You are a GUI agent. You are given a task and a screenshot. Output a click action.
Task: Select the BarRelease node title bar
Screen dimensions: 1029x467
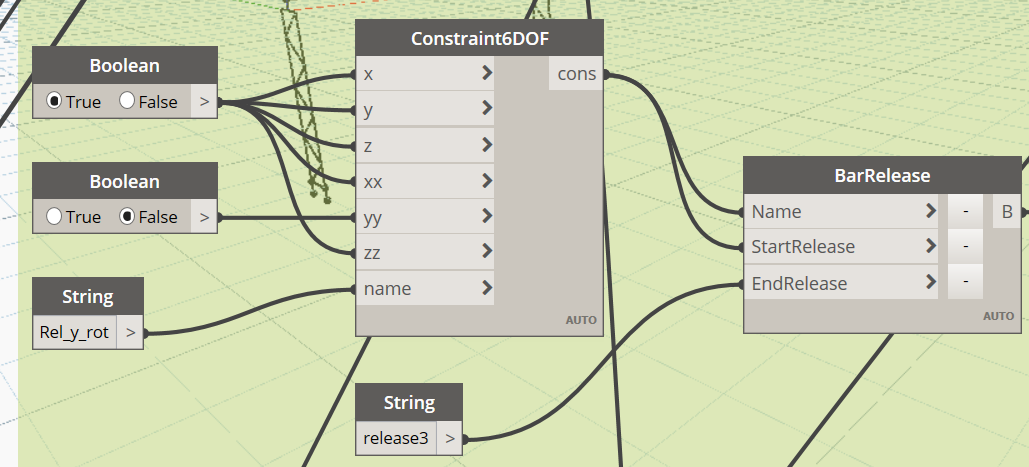pyautogui.click(x=882, y=175)
